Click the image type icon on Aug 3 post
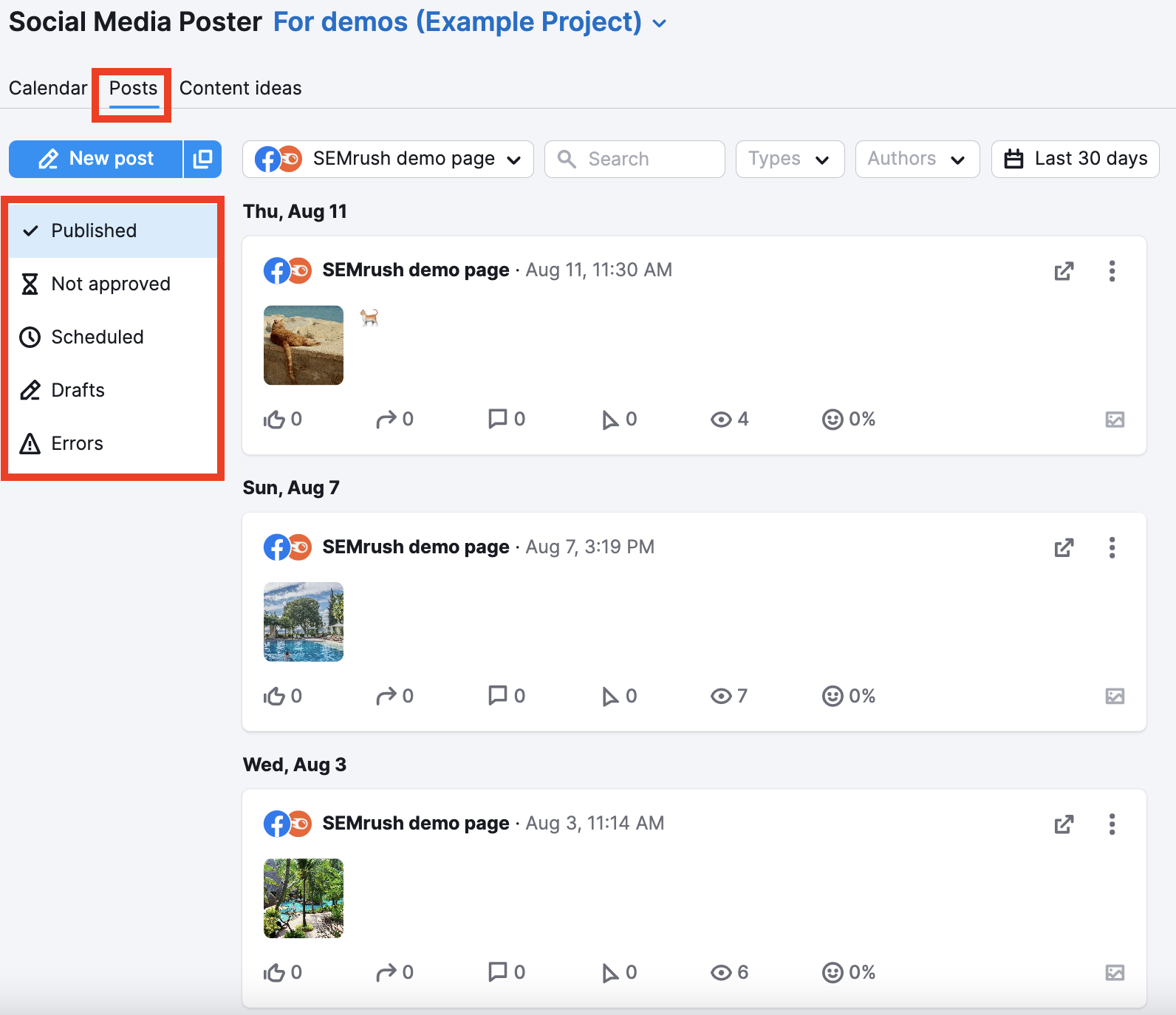 [x=1115, y=973]
